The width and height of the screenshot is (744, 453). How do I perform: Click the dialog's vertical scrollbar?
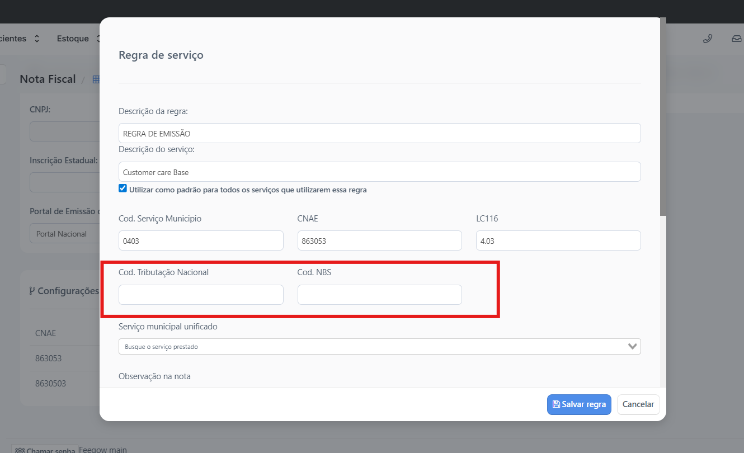(x=663, y=118)
